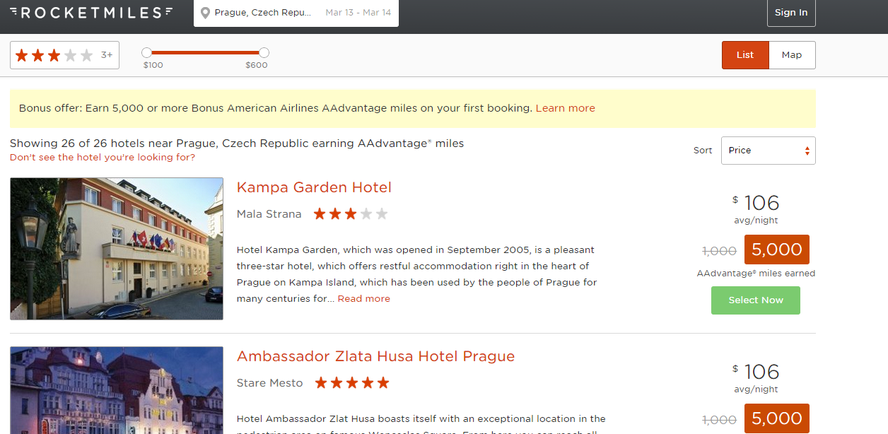Click the Prague, Czech Republic destination field
This screenshot has width=888, height=434.
point(263,12)
